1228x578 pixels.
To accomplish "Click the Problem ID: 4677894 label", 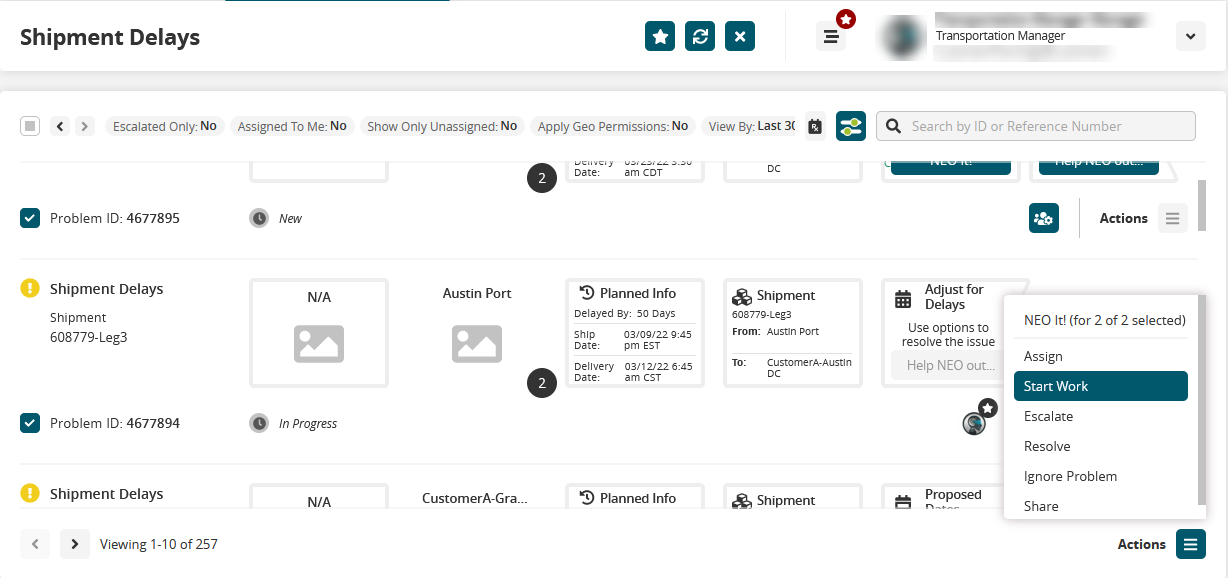I will (115, 423).
